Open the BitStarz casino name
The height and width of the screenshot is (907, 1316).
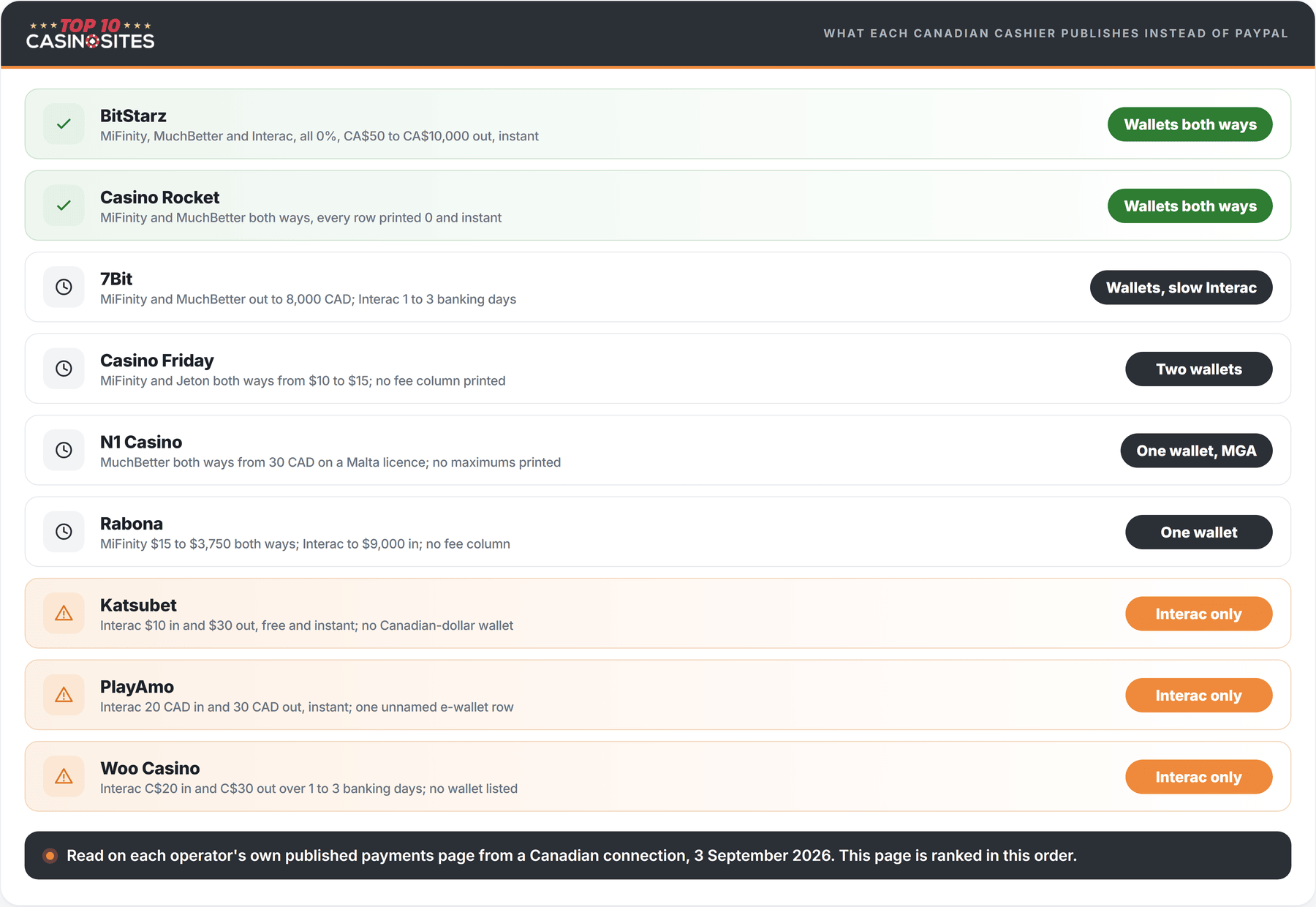pos(133,116)
